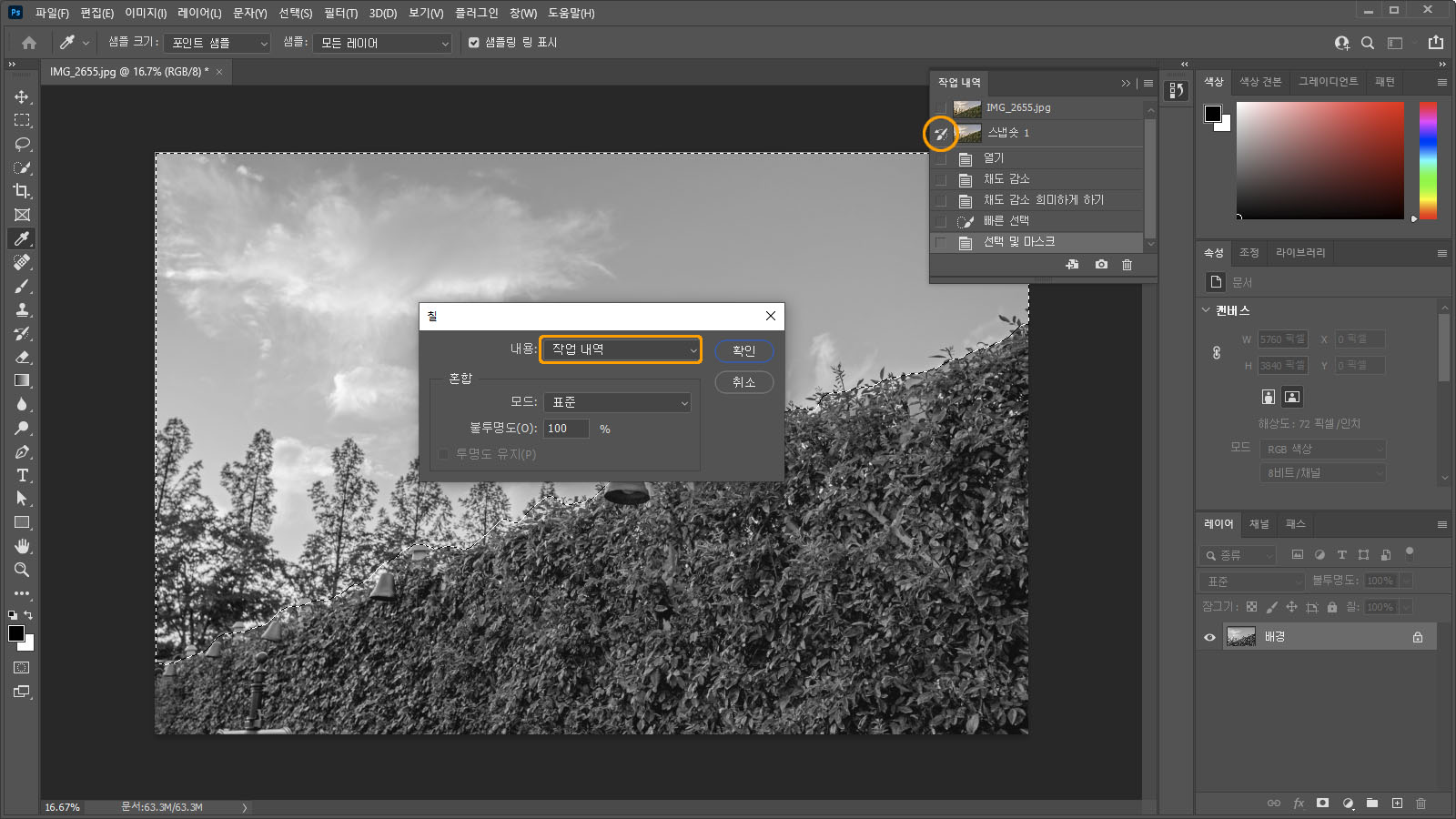The width and height of the screenshot is (1456, 819).
Task: Open the search icon in options bar
Action: point(1367,43)
